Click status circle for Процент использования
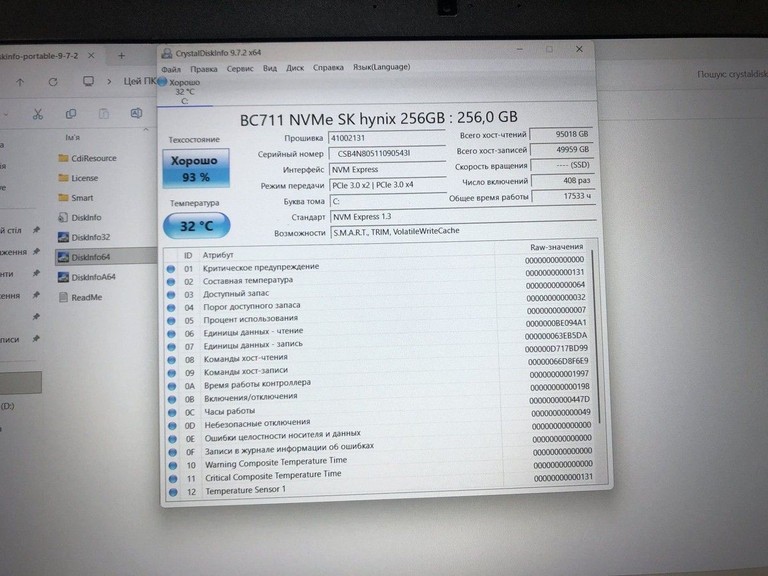Viewport: 768px width, 576px height. tap(171, 321)
